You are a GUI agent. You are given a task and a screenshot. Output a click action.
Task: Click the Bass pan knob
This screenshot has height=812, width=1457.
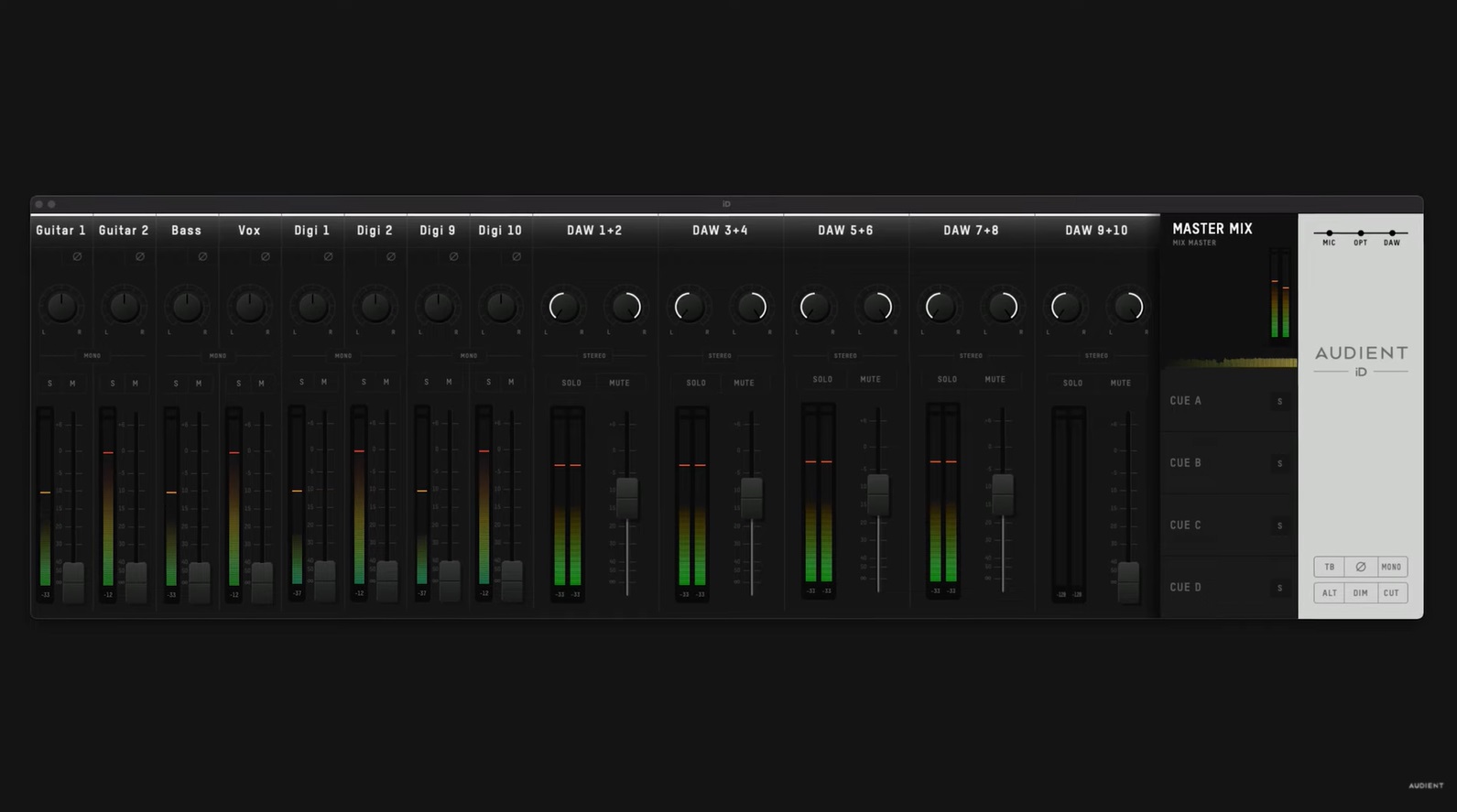(187, 307)
